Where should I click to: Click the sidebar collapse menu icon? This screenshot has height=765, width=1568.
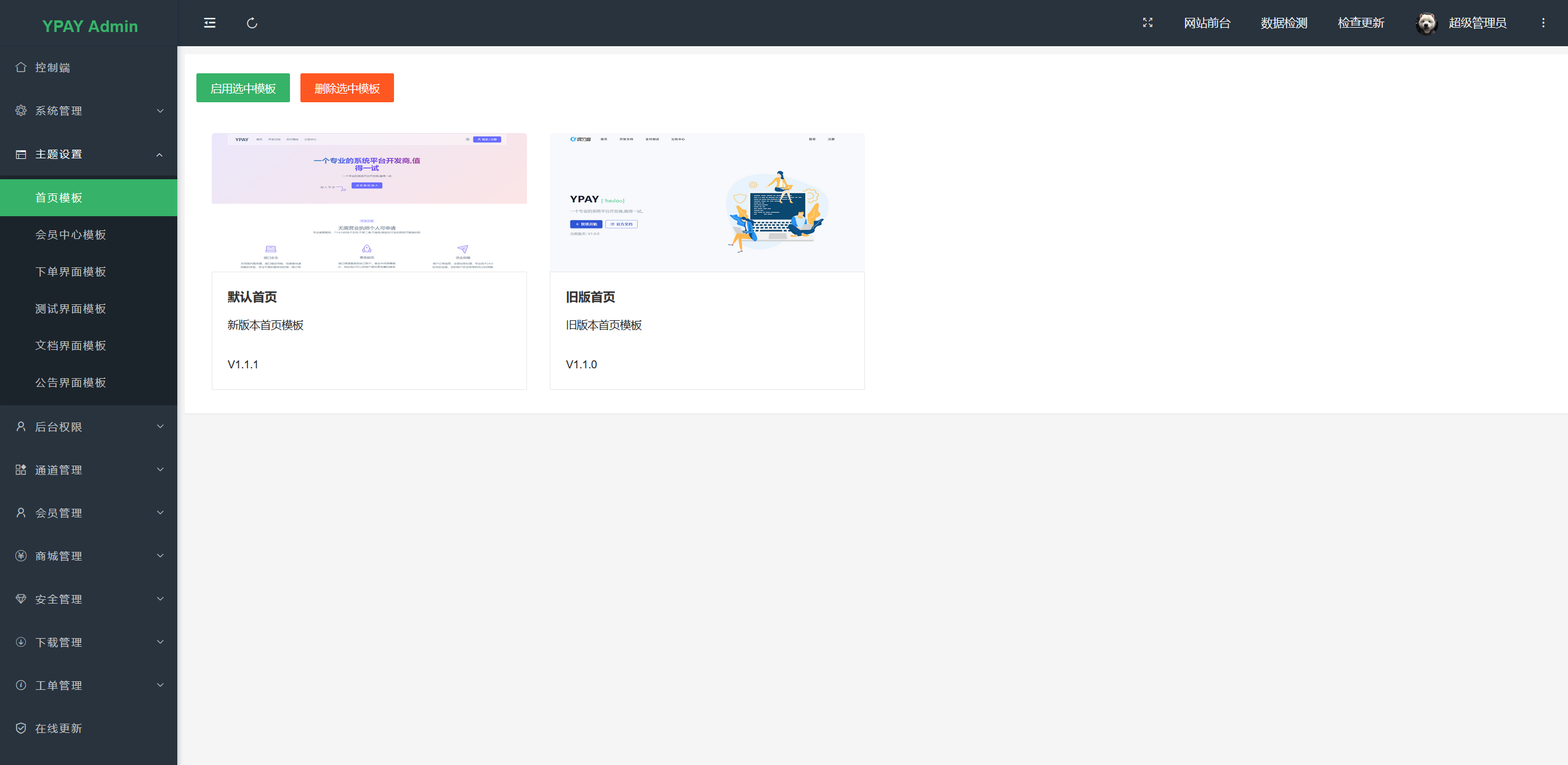click(209, 23)
